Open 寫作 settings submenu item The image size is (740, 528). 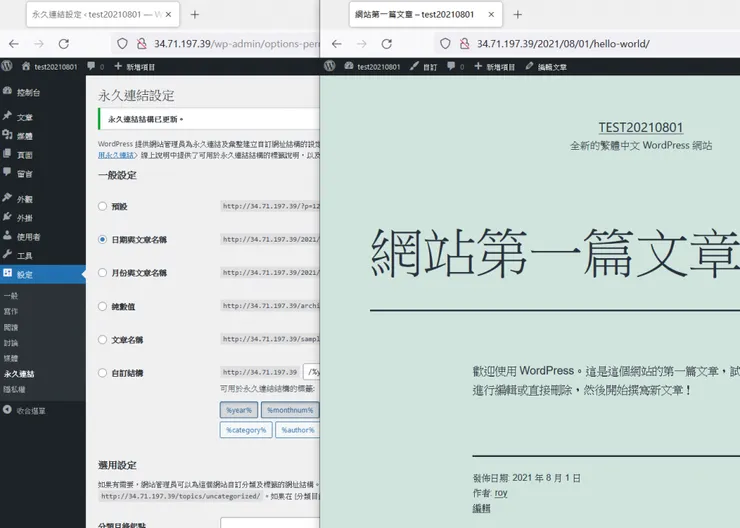[11, 311]
